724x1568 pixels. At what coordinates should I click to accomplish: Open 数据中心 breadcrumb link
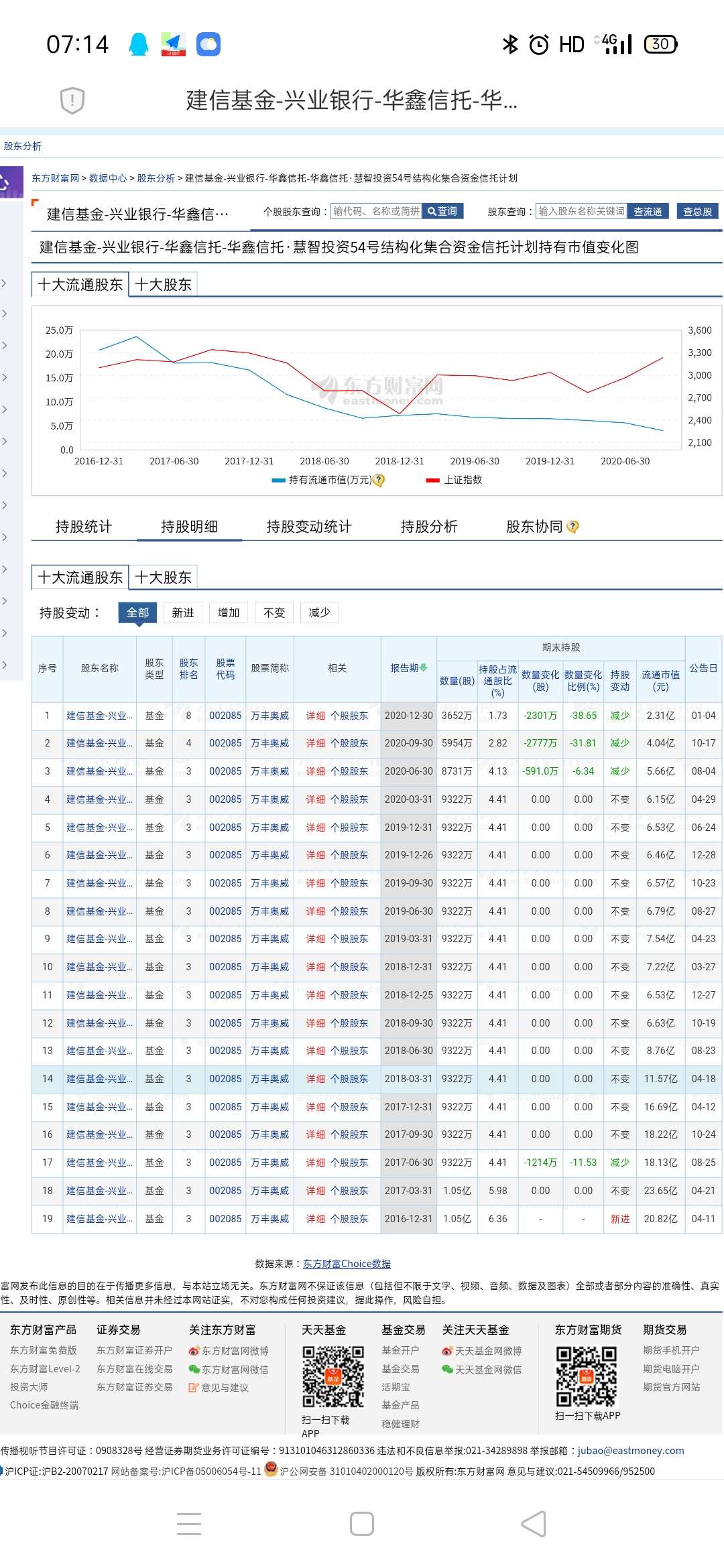tap(108, 178)
